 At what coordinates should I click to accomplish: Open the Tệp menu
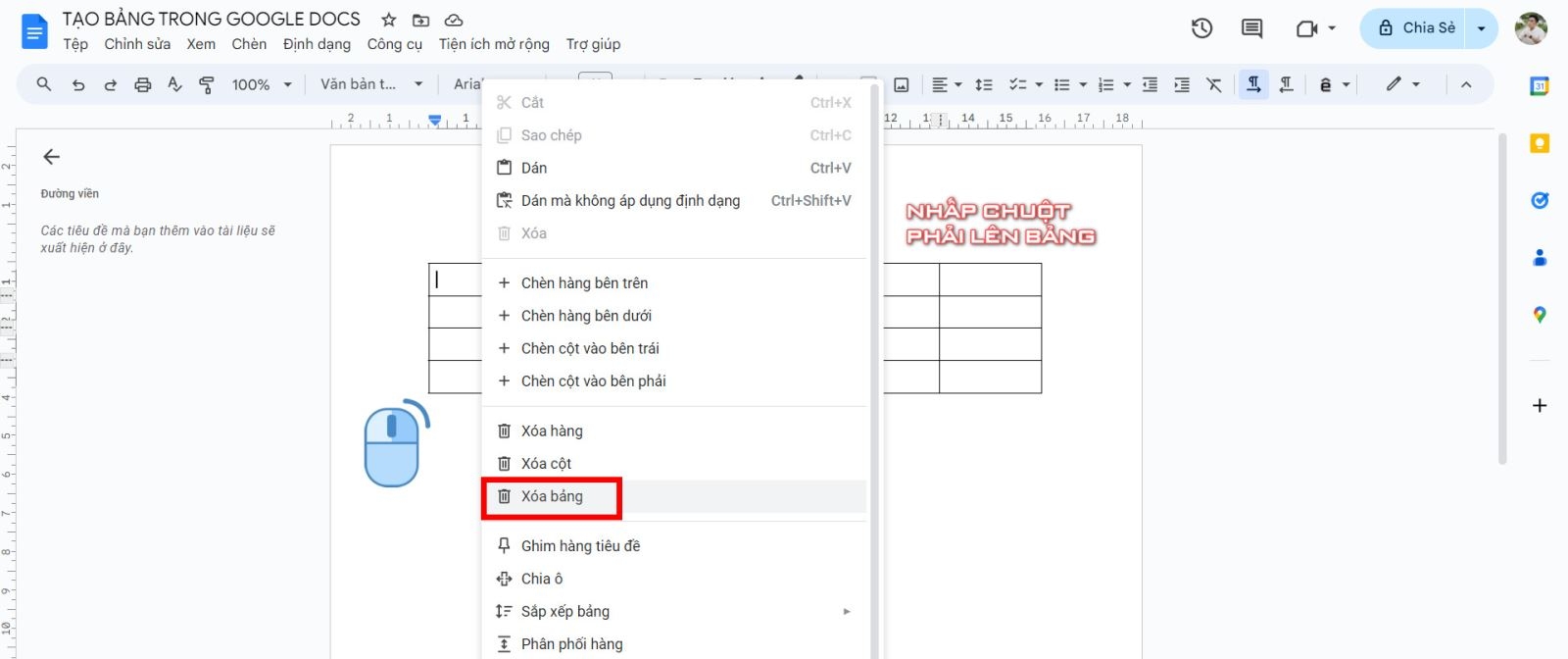(x=75, y=44)
